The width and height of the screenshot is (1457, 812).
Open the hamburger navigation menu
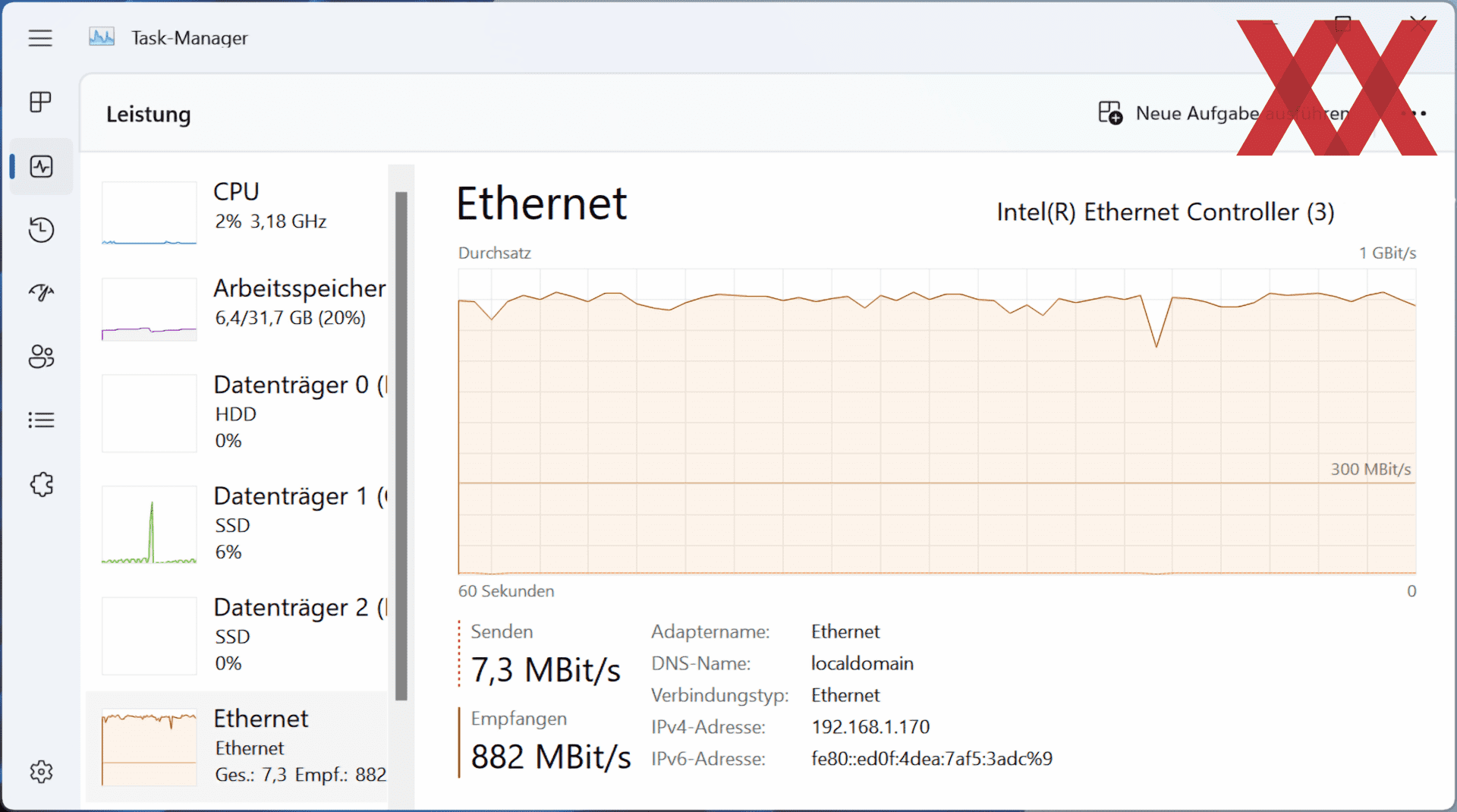pyautogui.click(x=40, y=38)
